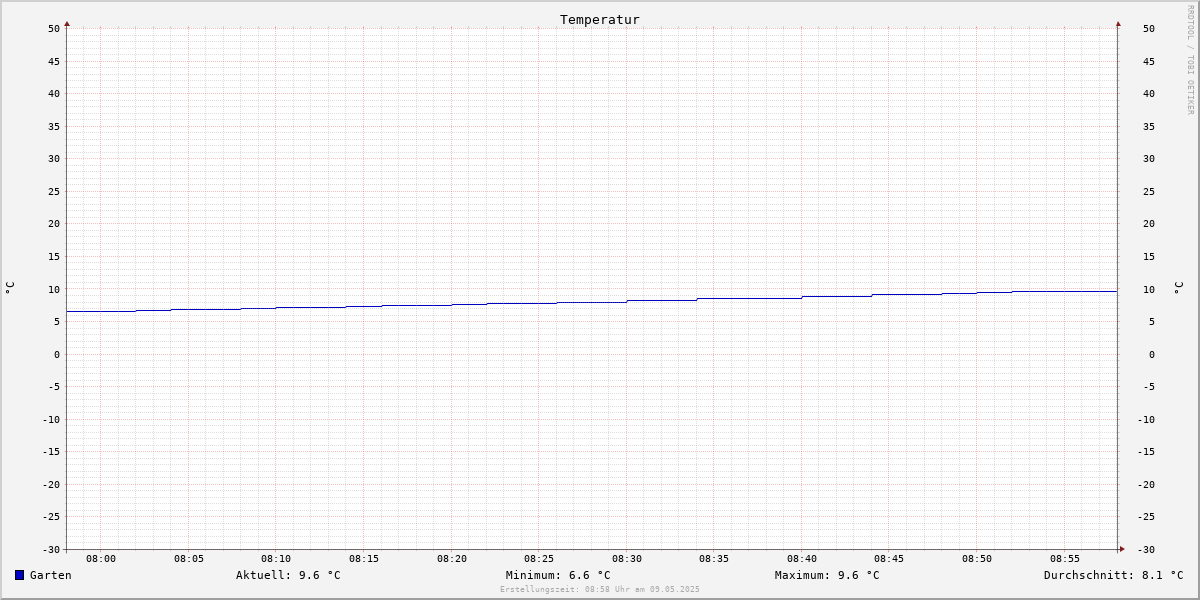Click the 08:35 time axis label
The image size is (1200, 600).
click(x=714, y=558)
